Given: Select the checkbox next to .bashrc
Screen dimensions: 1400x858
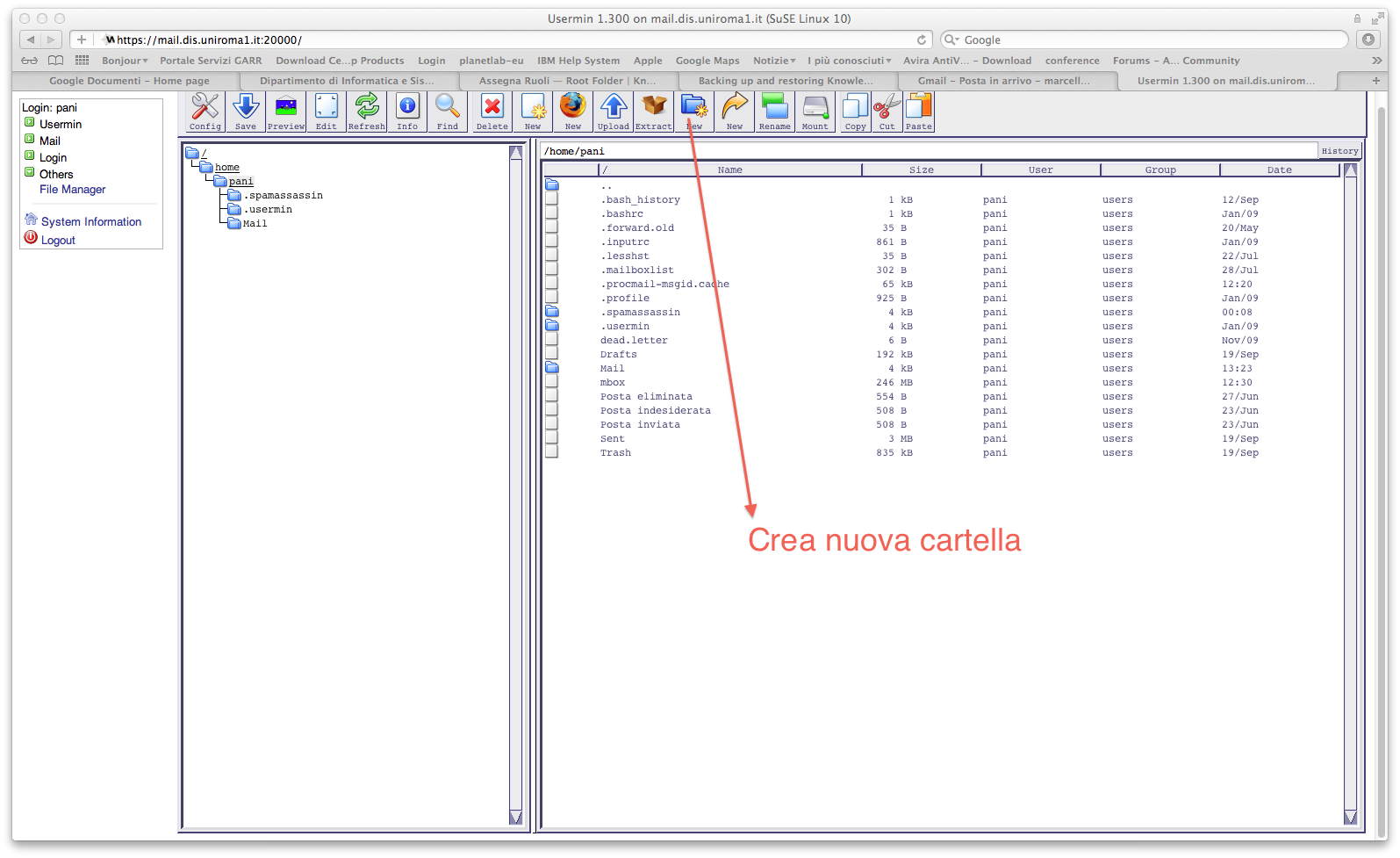Looking at the screenshot, I should (x=551, y=213).
